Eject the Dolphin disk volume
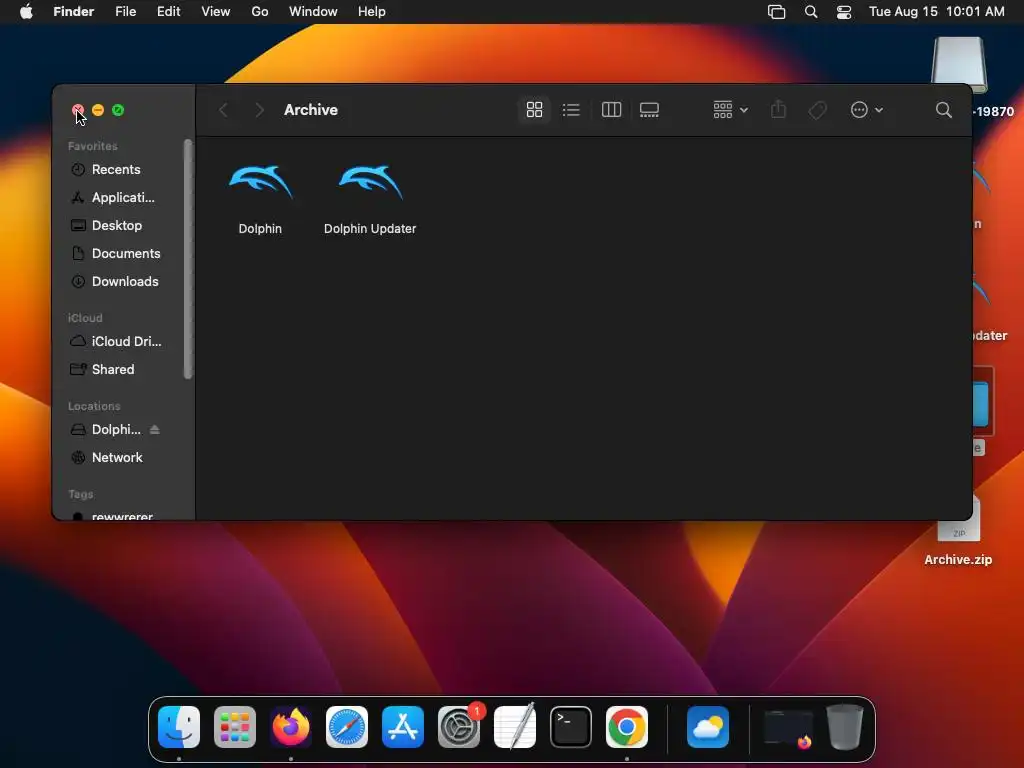 click(x=155, y=430)
